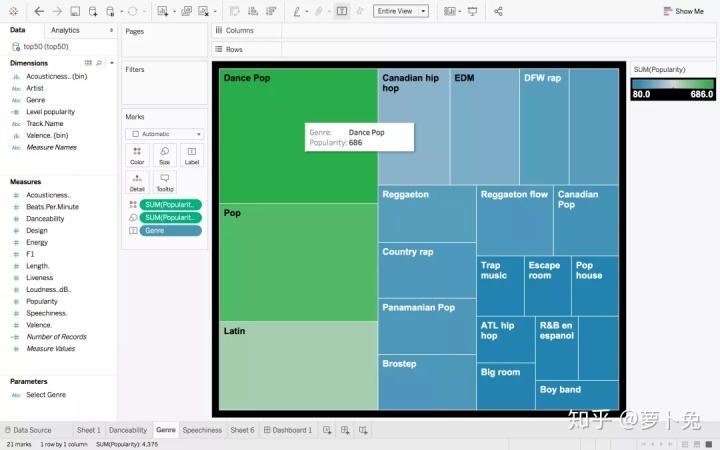The height and width of the screenshot is (450, 720).
Task: Click the Show Me button
Action: tap(683, 11)
